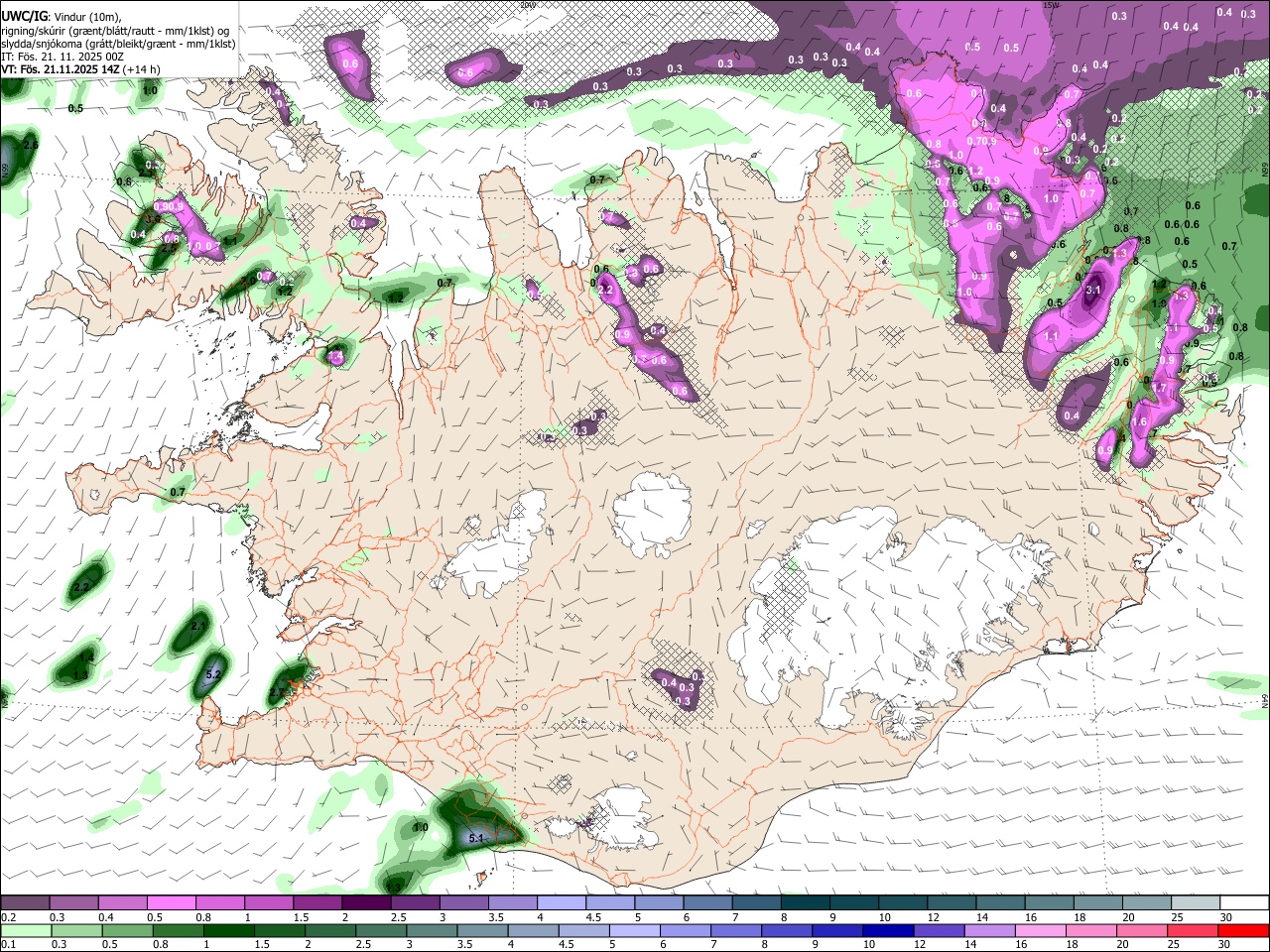Click the 'VT: Fös. 21.11.2025 14Z (+14 h)' line
The width and height of the screenshot is (1270, 952).
pos(81,70)
